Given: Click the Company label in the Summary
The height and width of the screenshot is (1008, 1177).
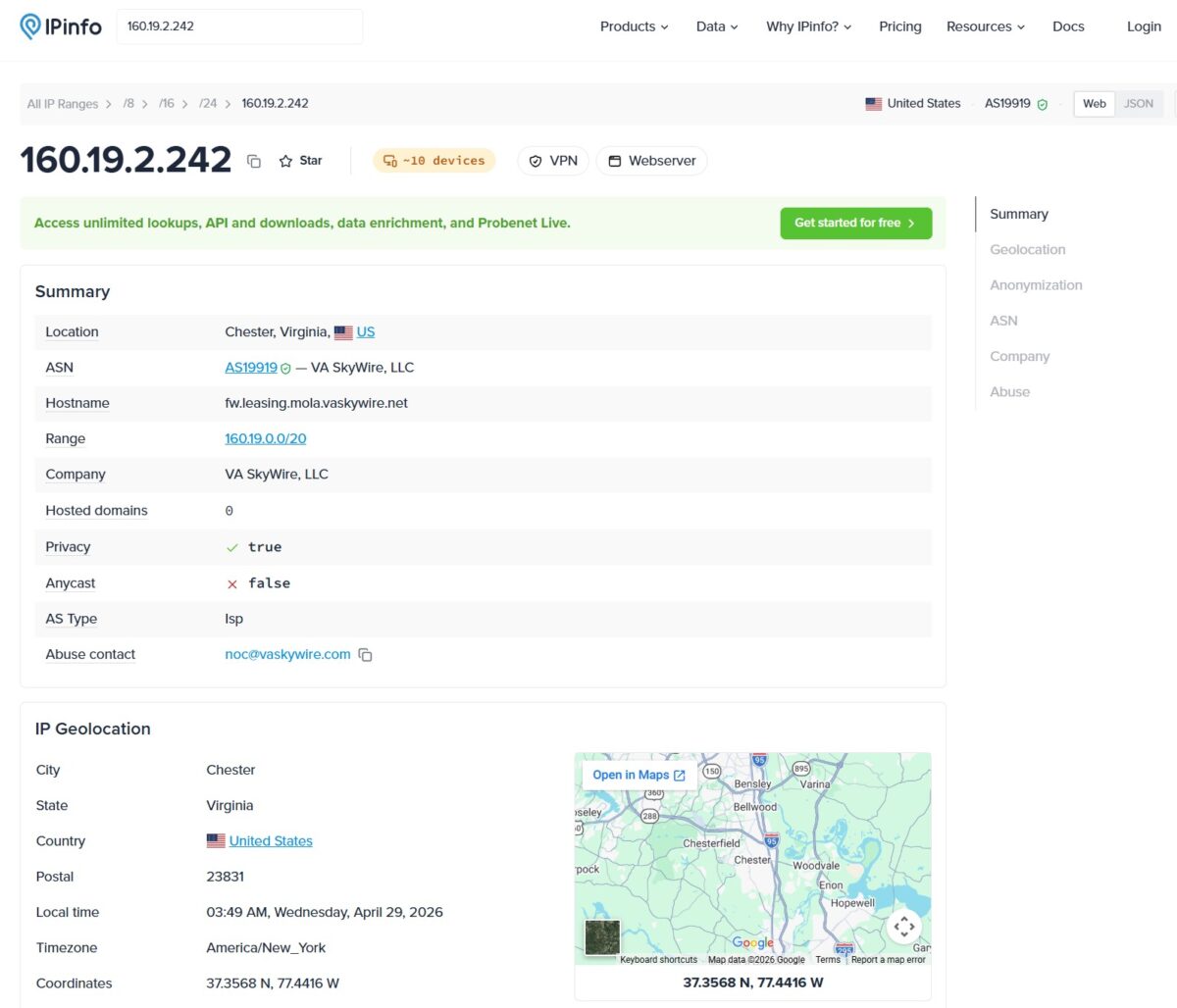Looking at the screenshot, I should tap(76, 475).
